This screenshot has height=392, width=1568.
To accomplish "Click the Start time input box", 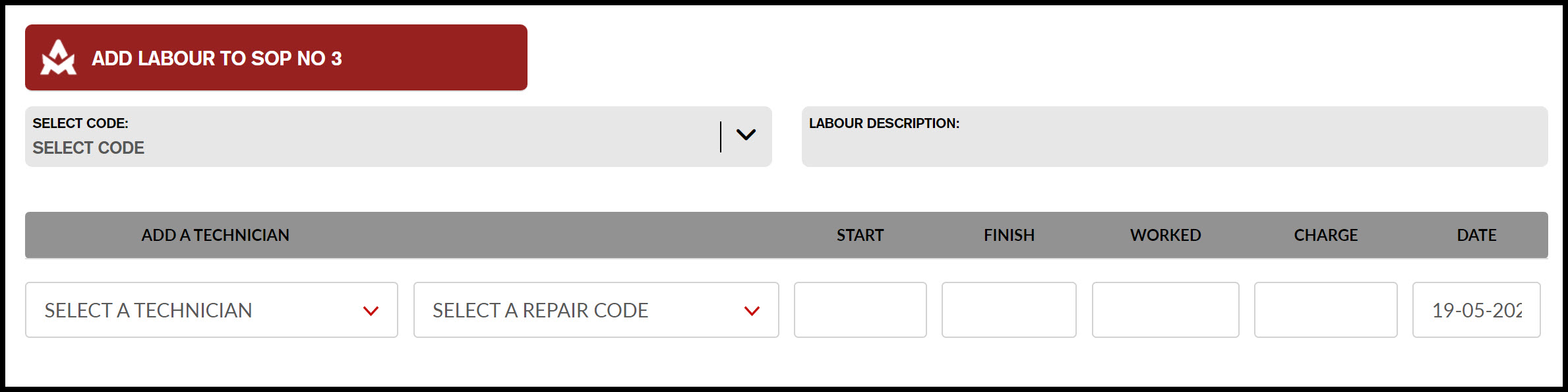I will [860, 310].
